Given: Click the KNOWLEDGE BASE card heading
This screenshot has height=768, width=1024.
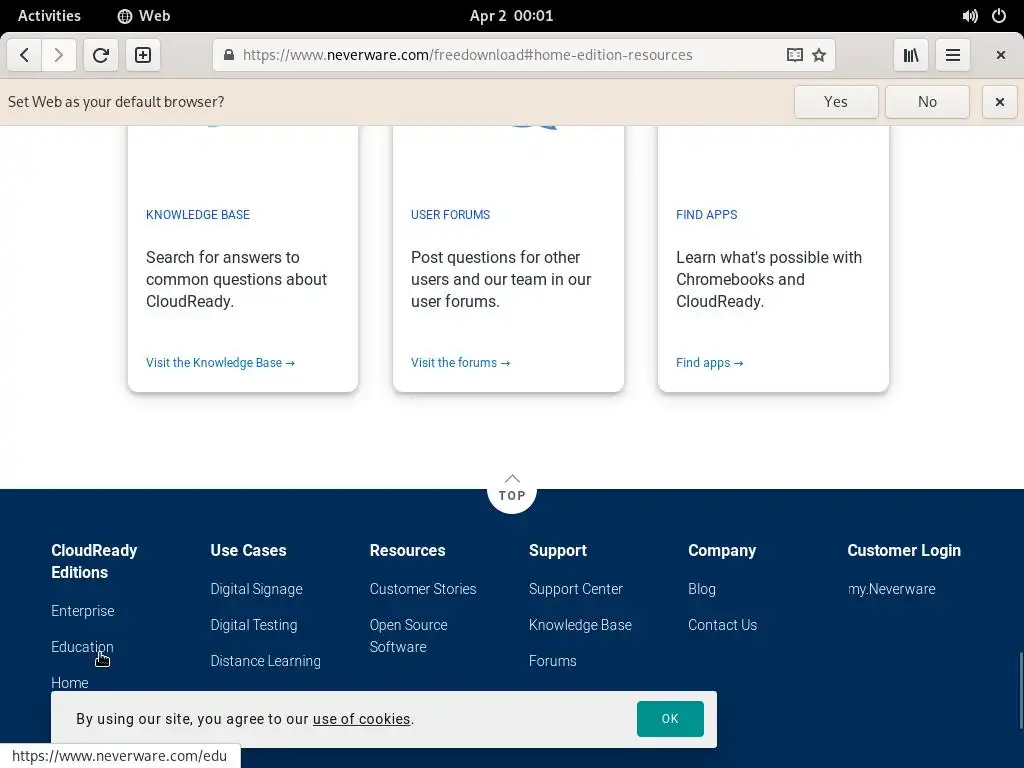Looking at the screenshot, I should [198, 215].
